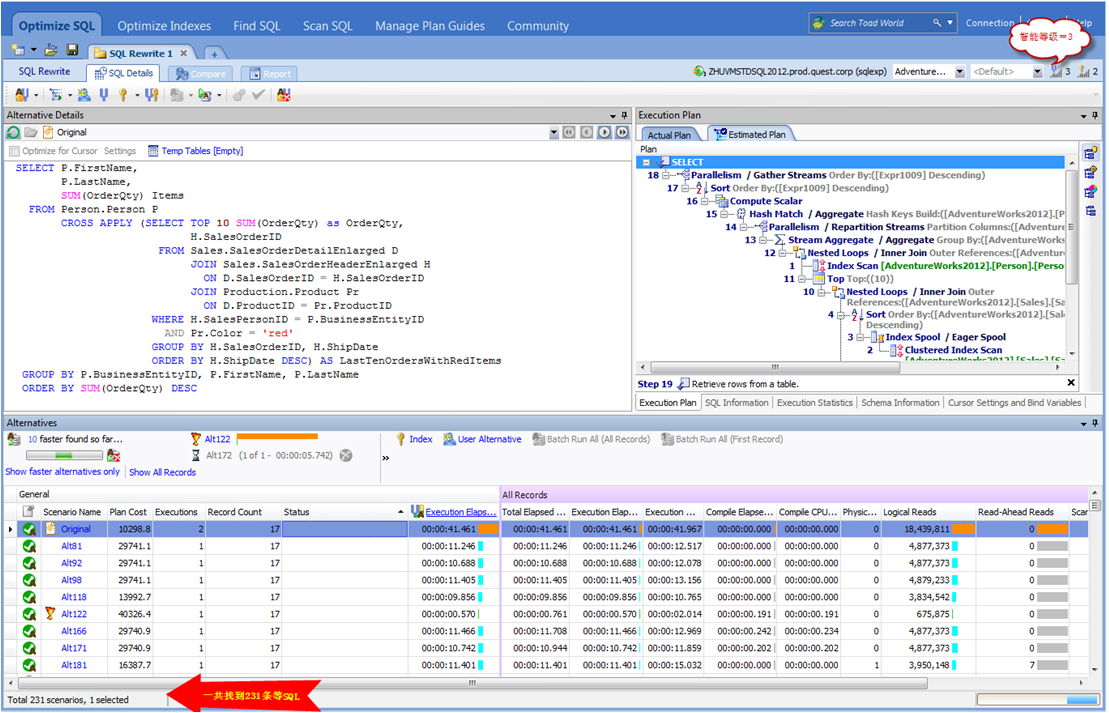
Task: Click the Show All Records link
Action: click(163, 473)
